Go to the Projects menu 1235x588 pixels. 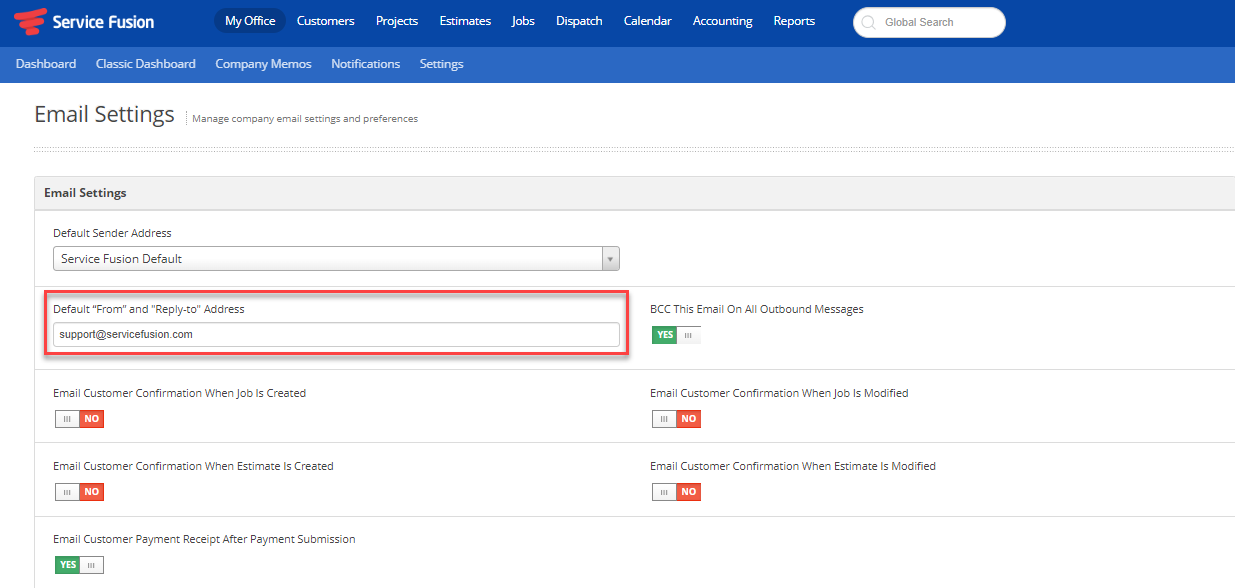click(x=397, y=21)
